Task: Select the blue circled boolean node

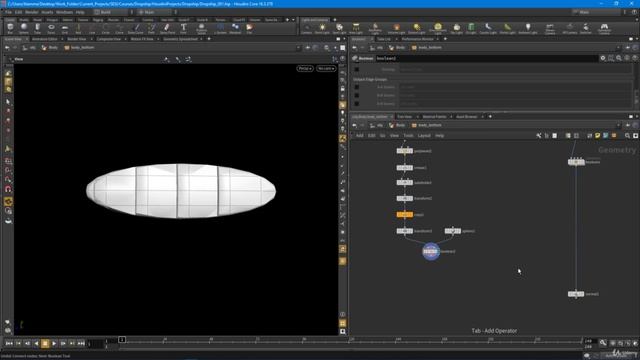Action: (x=431, y=251)
